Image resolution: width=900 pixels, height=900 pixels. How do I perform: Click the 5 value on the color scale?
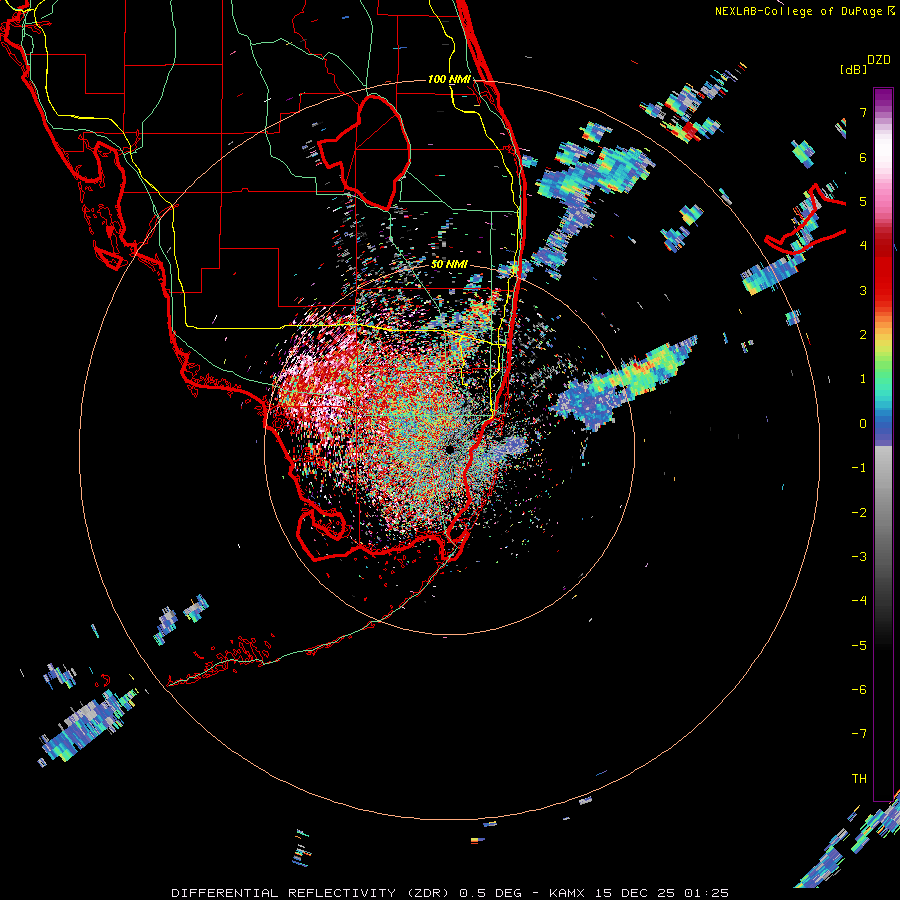(863, 201)
